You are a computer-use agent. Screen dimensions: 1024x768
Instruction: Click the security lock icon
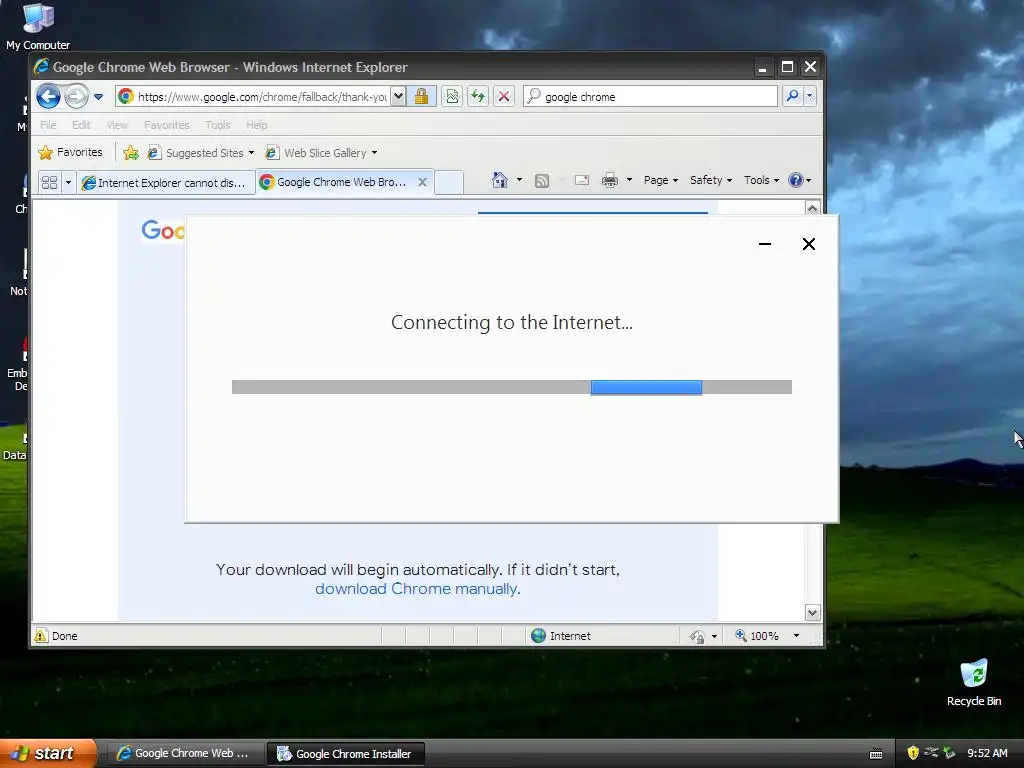coord(421,97)
